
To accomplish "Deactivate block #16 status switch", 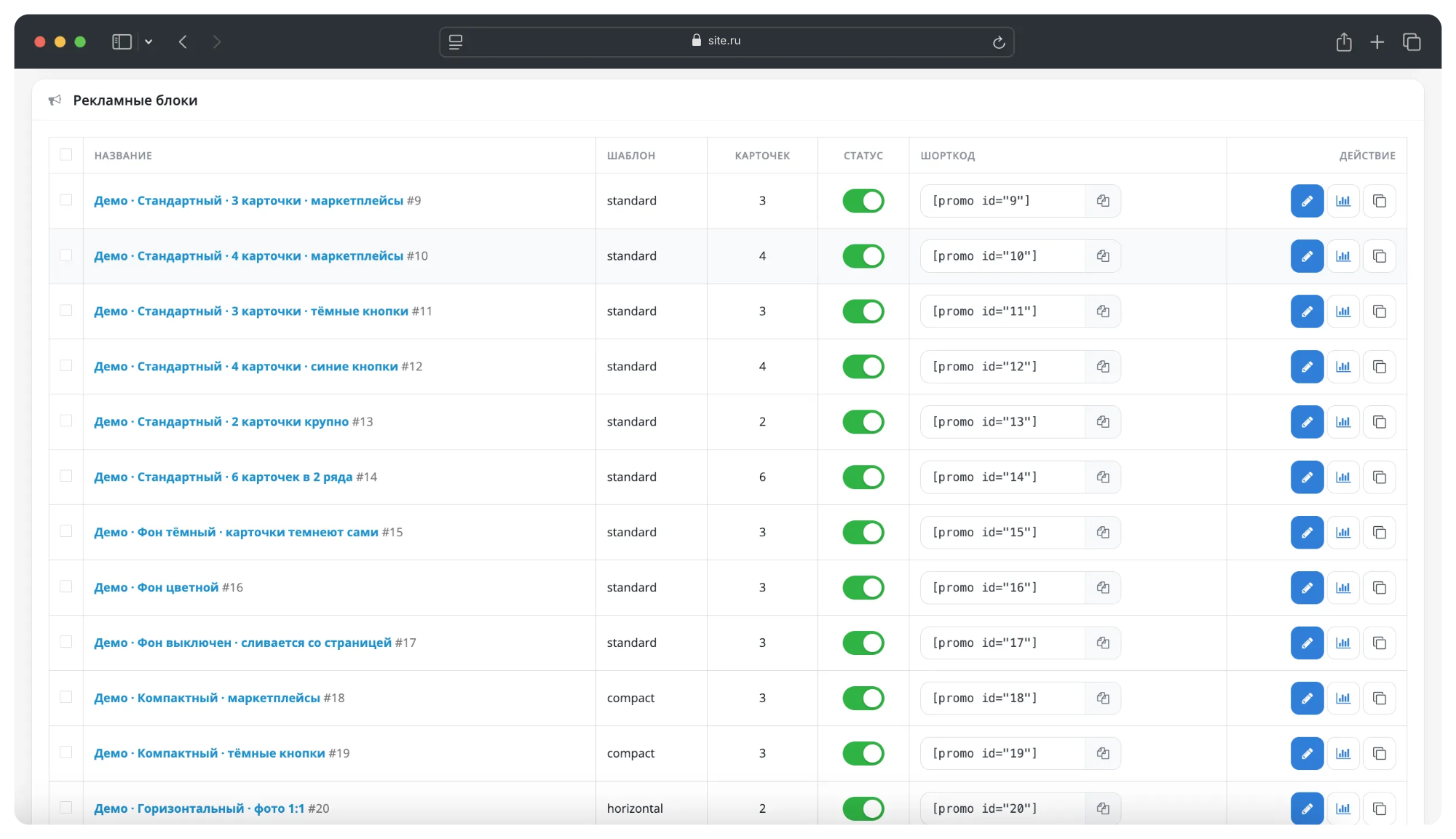I will pyautogui.click(x=863, y=588).
